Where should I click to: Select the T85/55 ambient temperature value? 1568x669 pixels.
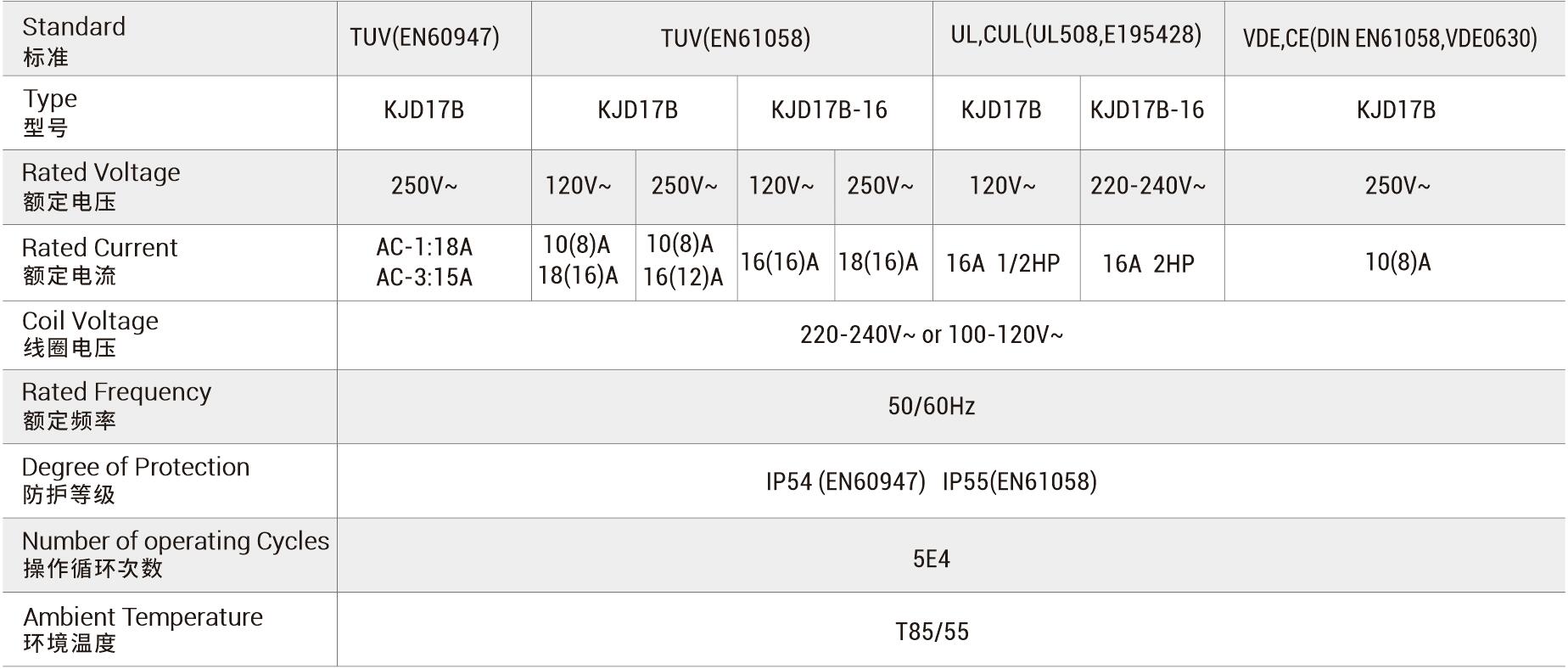tap(931, 632)
